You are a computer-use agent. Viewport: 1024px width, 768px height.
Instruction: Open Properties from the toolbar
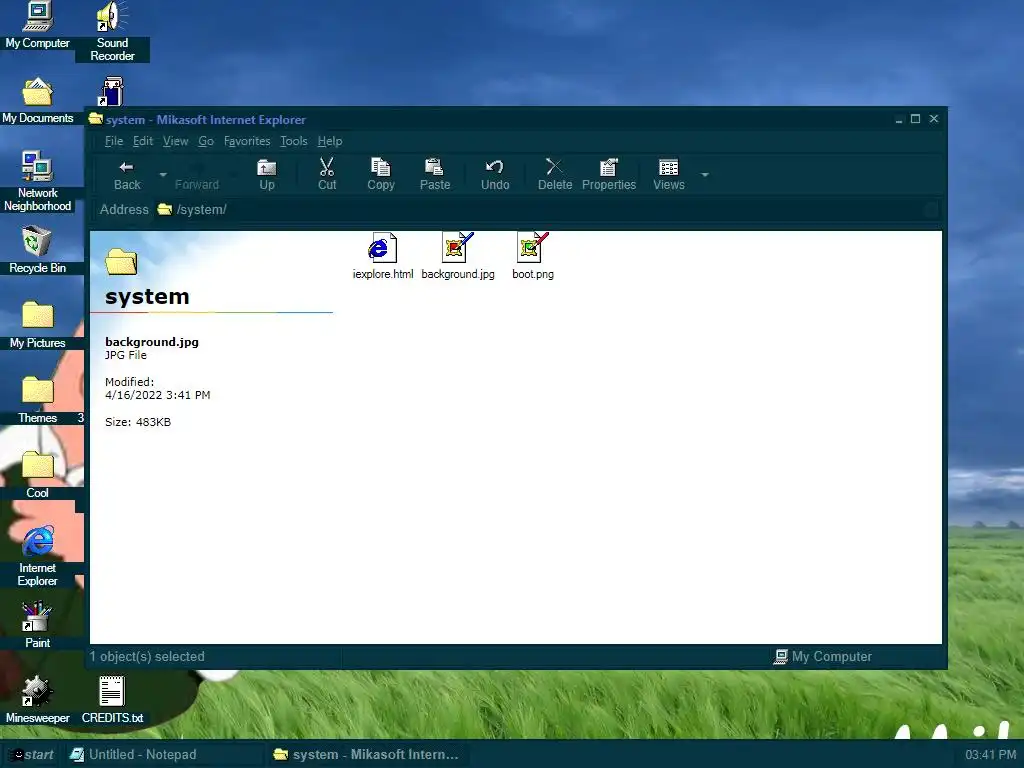click(609, 175)
